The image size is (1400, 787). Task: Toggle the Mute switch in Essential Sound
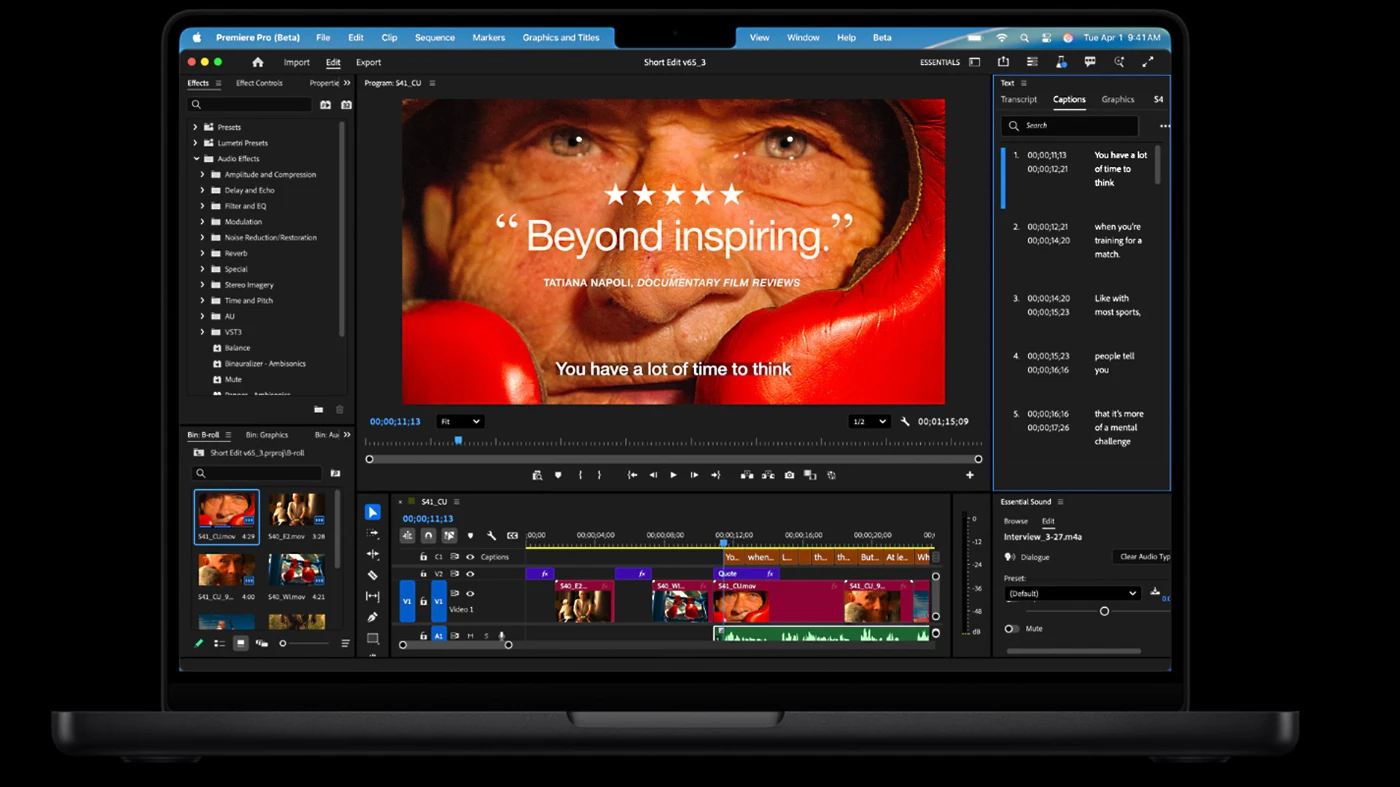pyautogui.click(x=1011, y=629)
